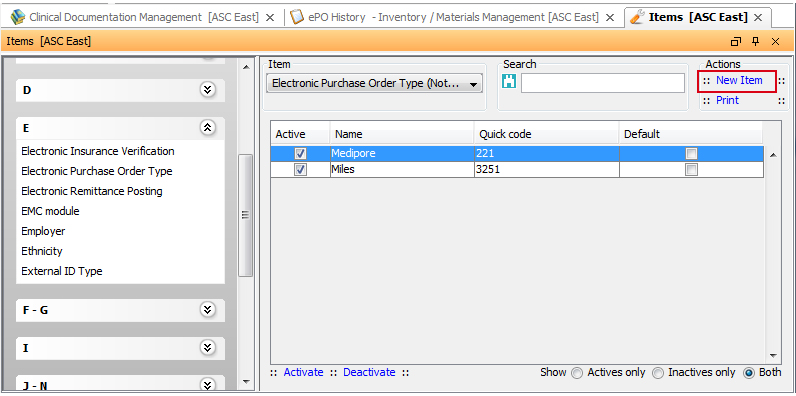
Task: Switch to ePO History tab
Action: point(453,17)
